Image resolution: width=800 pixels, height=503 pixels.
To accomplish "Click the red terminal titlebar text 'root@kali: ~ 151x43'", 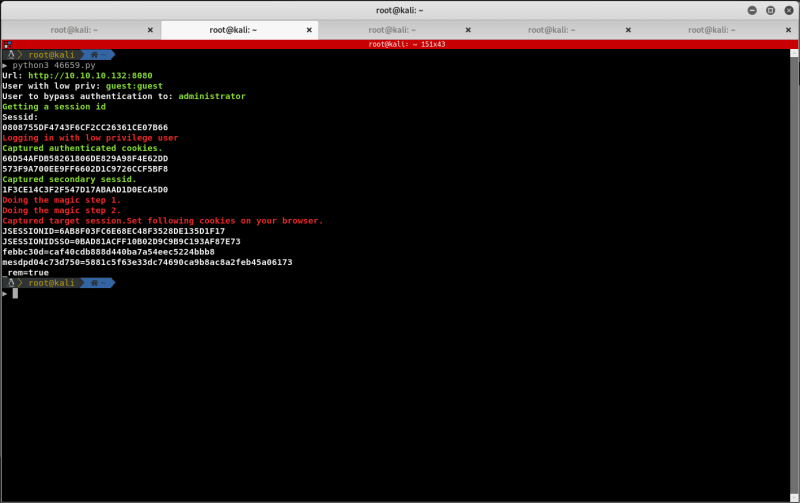I will tap(407, 44).
